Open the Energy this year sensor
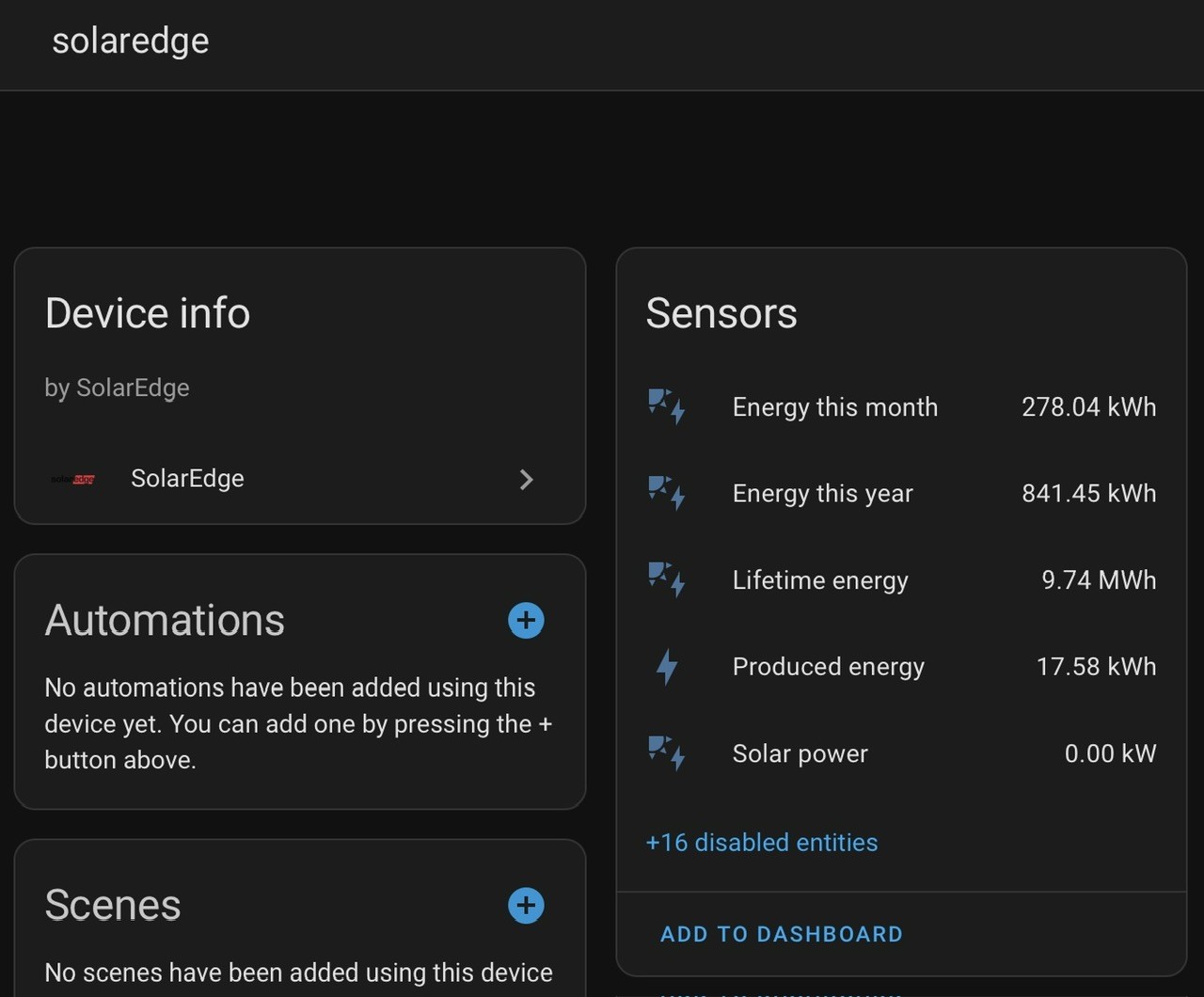Screen dimensions: 1204x997 [x=901, y=494]
